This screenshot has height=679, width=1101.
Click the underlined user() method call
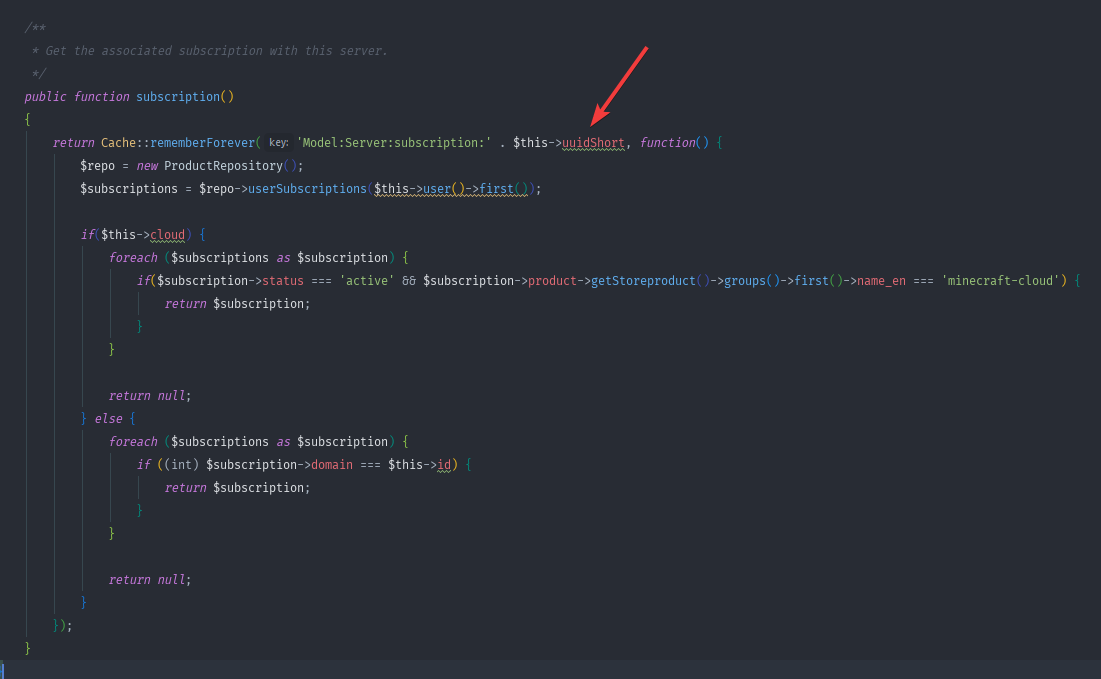click(437, 189)
